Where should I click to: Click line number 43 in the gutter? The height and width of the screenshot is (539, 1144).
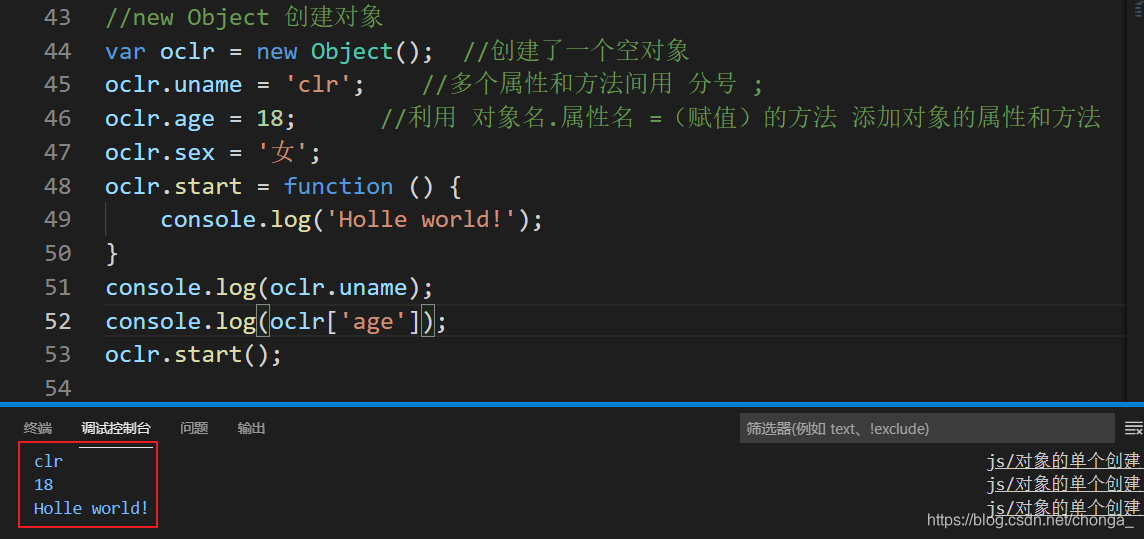click(x=58, y=18)
